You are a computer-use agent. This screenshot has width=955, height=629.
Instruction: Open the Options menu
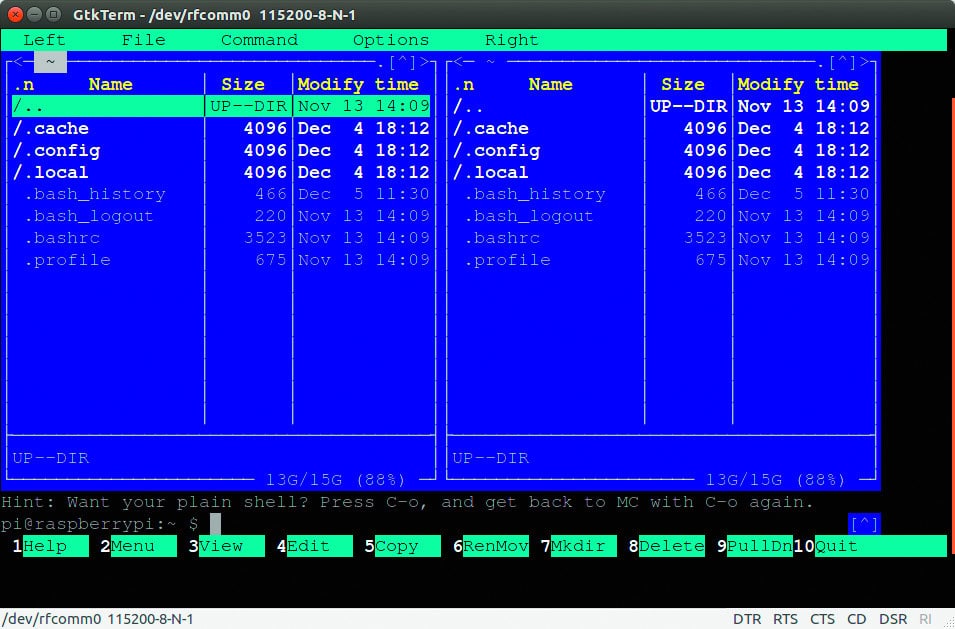click(x=390, y=39)
